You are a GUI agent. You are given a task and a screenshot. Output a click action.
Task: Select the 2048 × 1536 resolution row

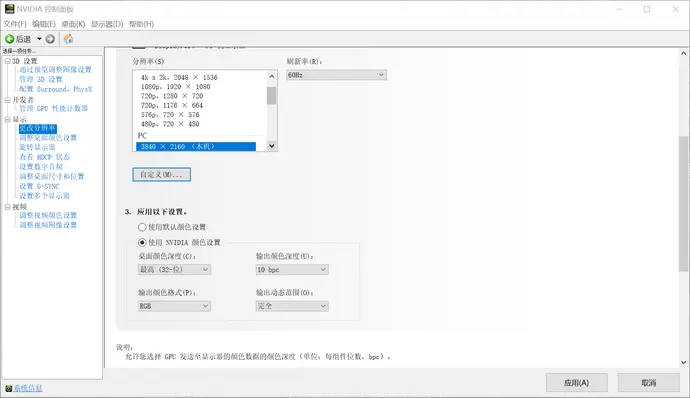point(179,77)
